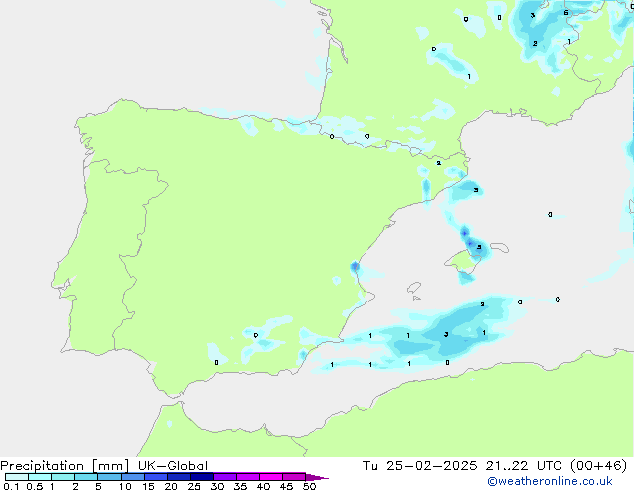Select the 35–40 mm violet legend swatch
634x490 pixels.
(248, 477)
